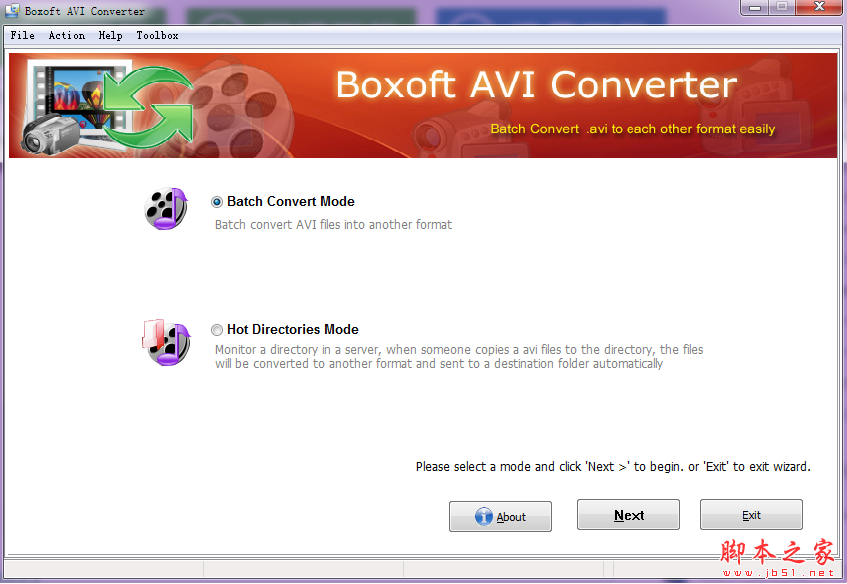
Task: Click the Boxoft title bar app icon
Action: [x=12, y=10]
